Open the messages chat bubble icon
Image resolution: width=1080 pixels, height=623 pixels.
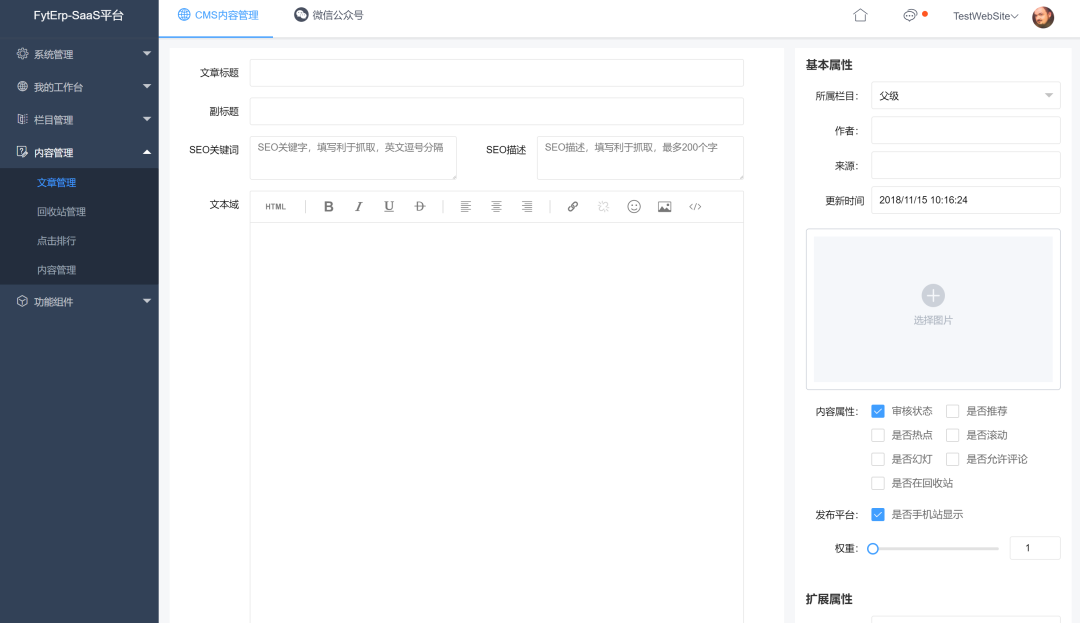click(910, 16)
